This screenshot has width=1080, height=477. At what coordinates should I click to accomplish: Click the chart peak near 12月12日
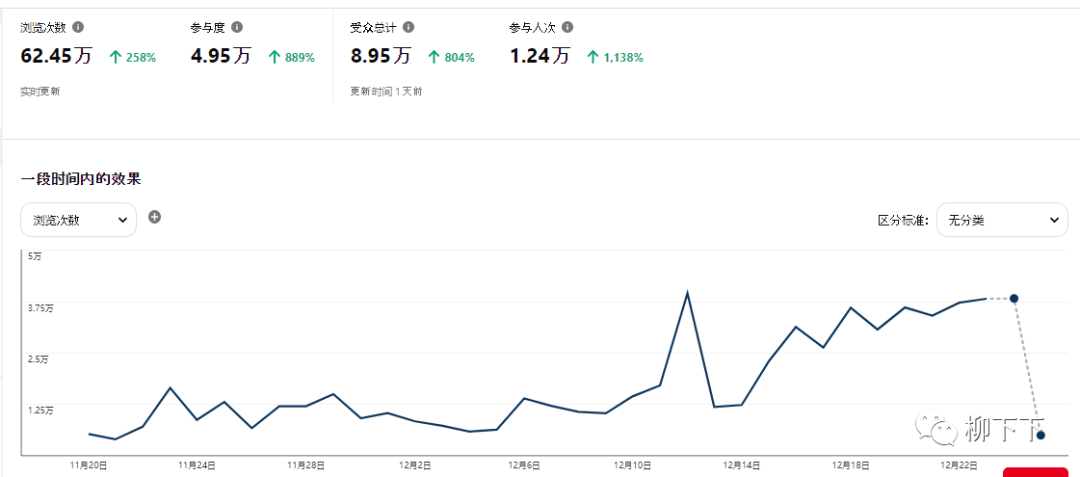coord(687,292)
